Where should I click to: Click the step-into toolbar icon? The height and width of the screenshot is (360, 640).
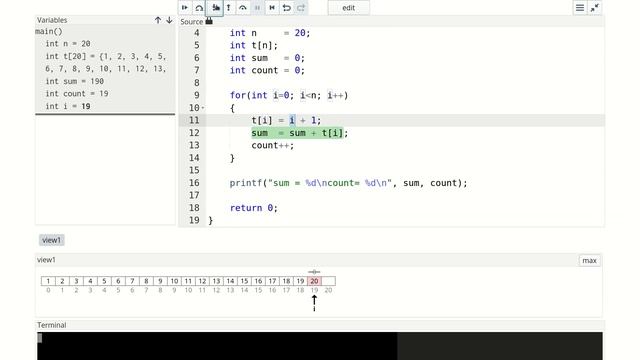click(x=216, y=8)
